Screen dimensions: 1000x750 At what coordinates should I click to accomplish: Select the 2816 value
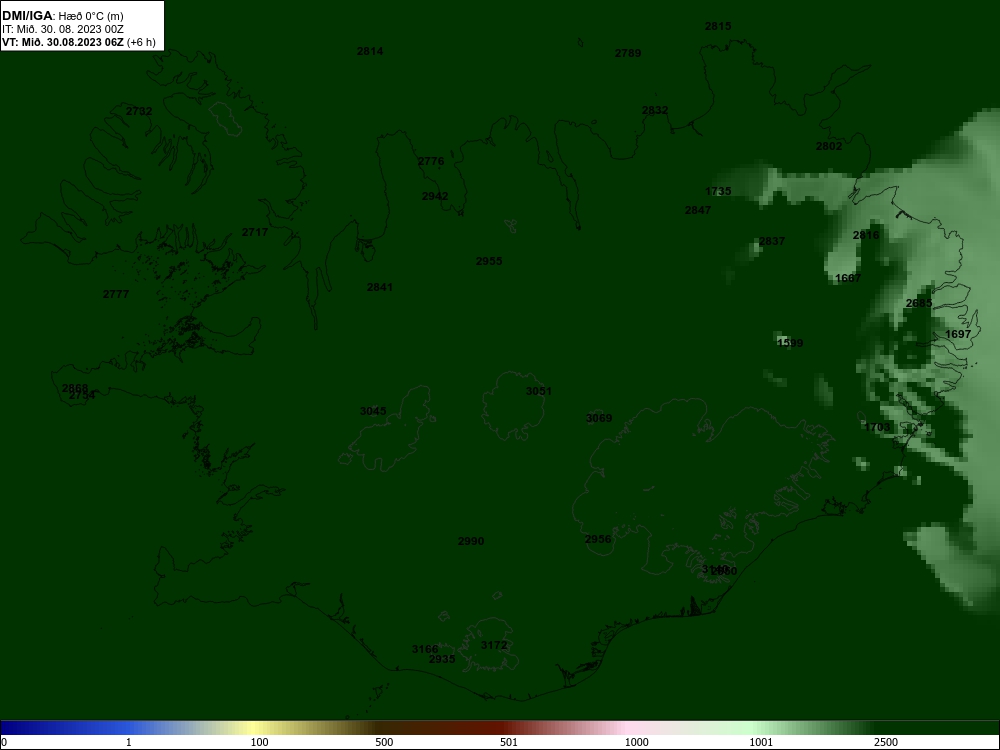pyautogui.click(x=866, y=235)
